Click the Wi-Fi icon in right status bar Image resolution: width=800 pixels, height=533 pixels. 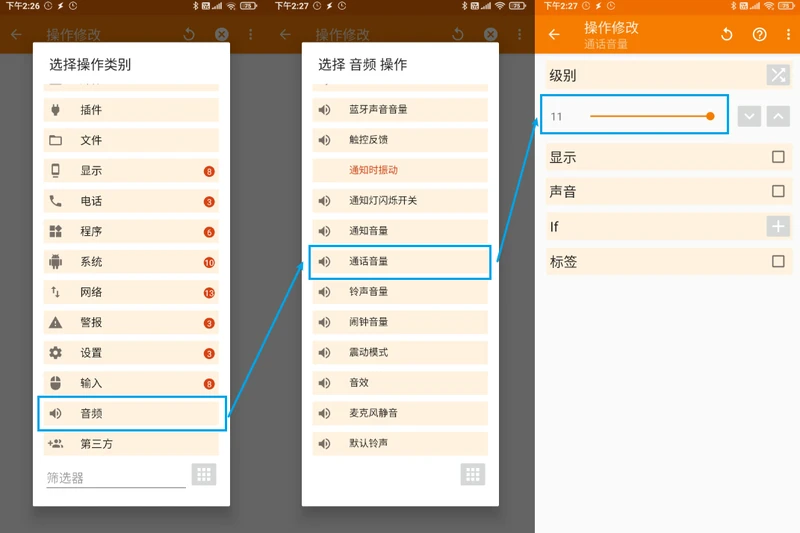[769, 6]
